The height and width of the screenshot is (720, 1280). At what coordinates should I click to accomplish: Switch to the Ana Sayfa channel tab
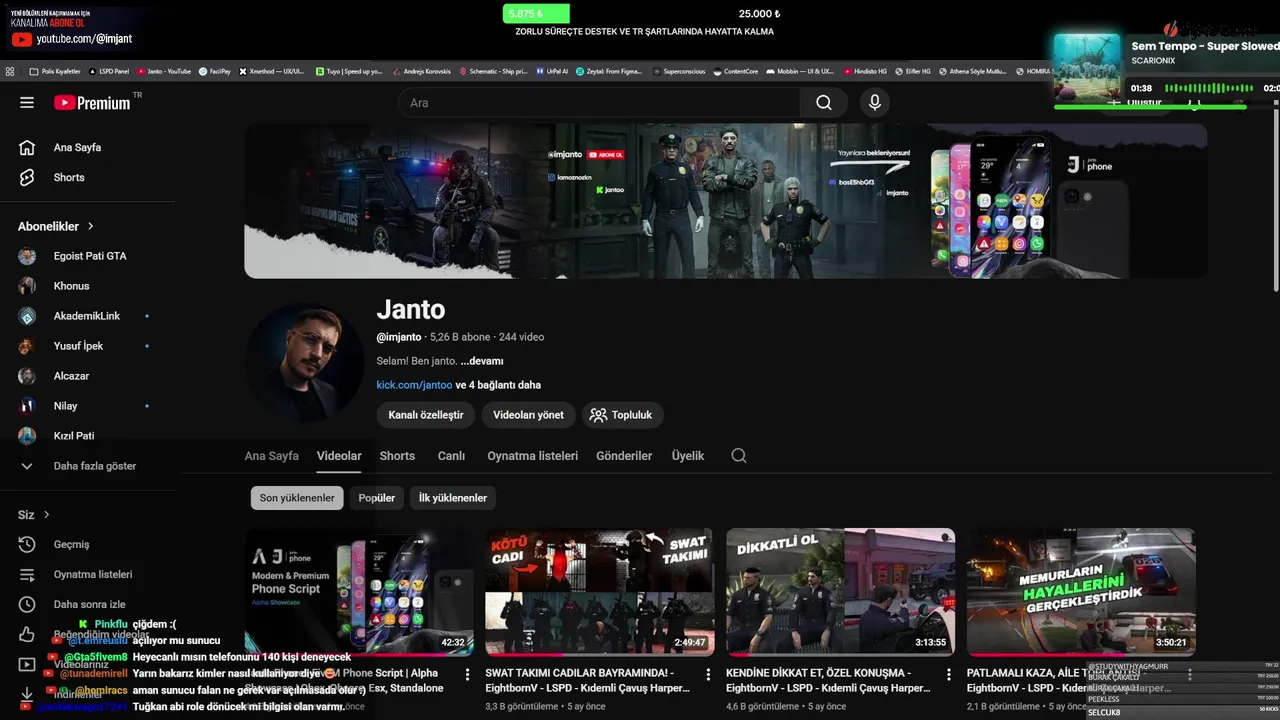[x=271, y=456]
